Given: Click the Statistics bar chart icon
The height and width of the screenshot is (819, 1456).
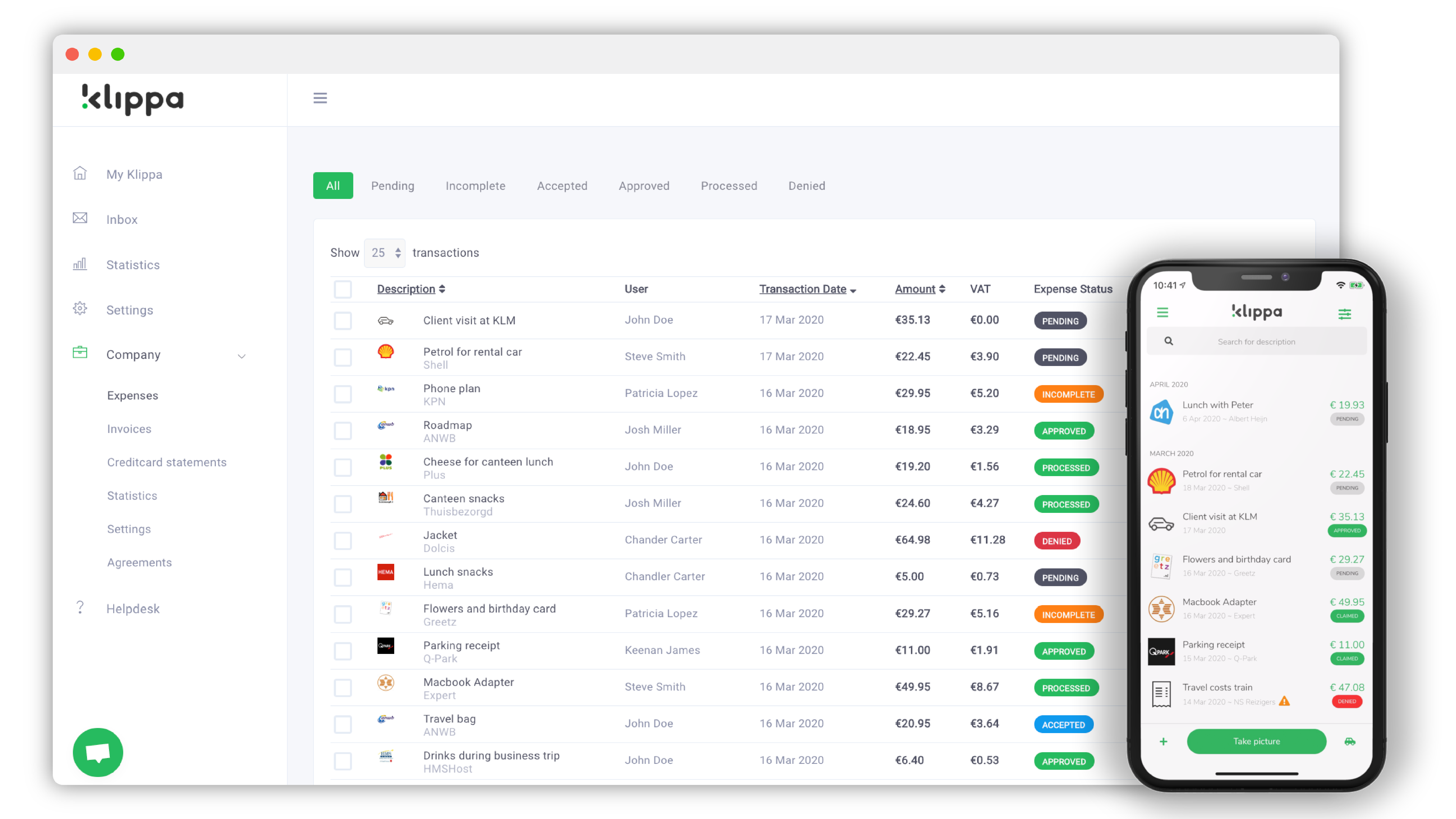Looking at the screenshot, I should click(80, 264).
